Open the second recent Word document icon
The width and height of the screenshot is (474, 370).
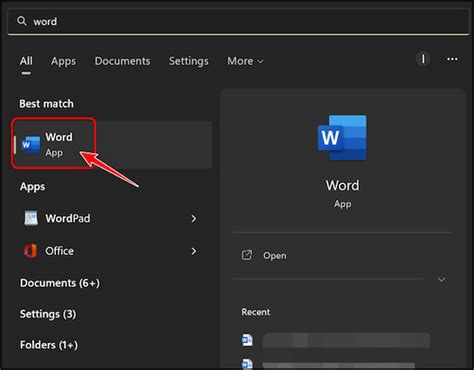pyautogui.click(x=247, y=364)
